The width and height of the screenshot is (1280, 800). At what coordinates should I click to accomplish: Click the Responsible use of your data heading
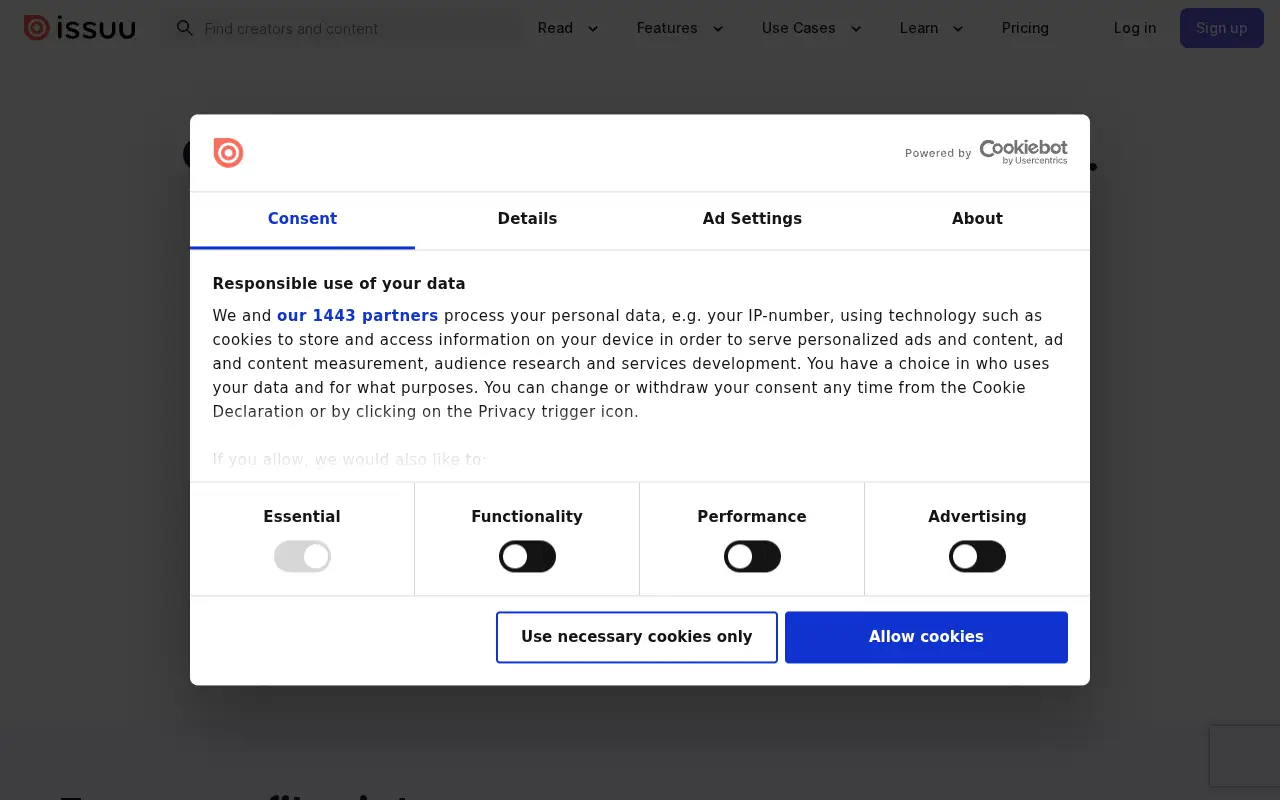[x=339, y=284]
